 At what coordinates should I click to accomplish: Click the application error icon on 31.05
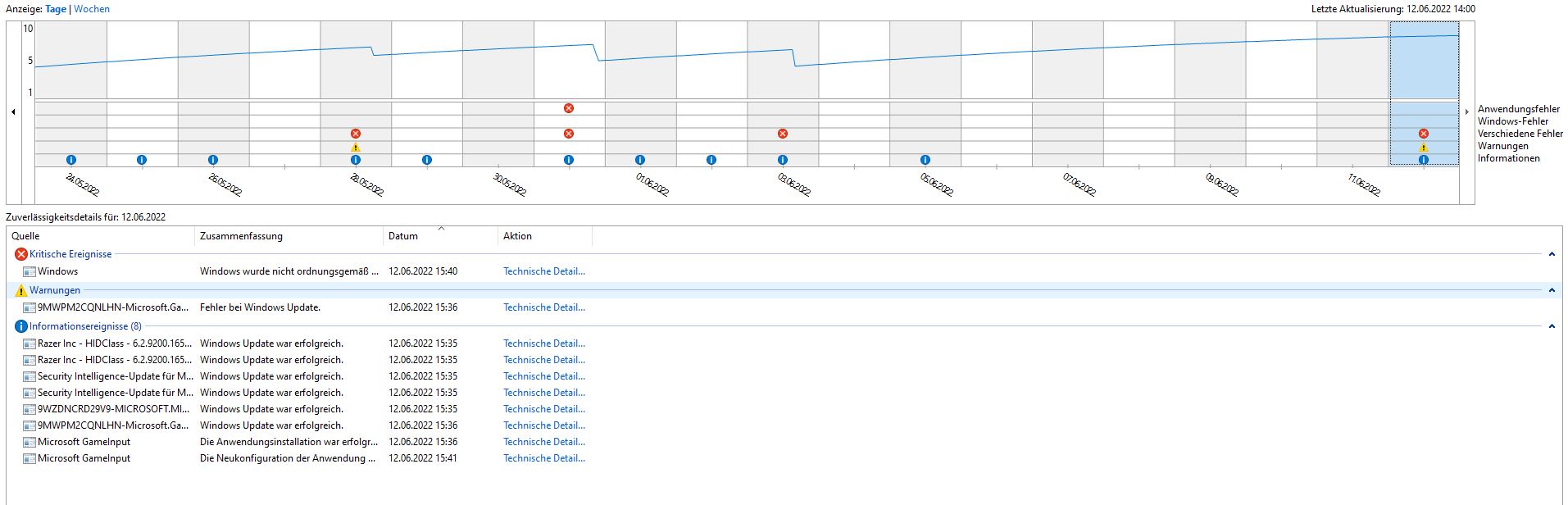(x=569, y=108)
